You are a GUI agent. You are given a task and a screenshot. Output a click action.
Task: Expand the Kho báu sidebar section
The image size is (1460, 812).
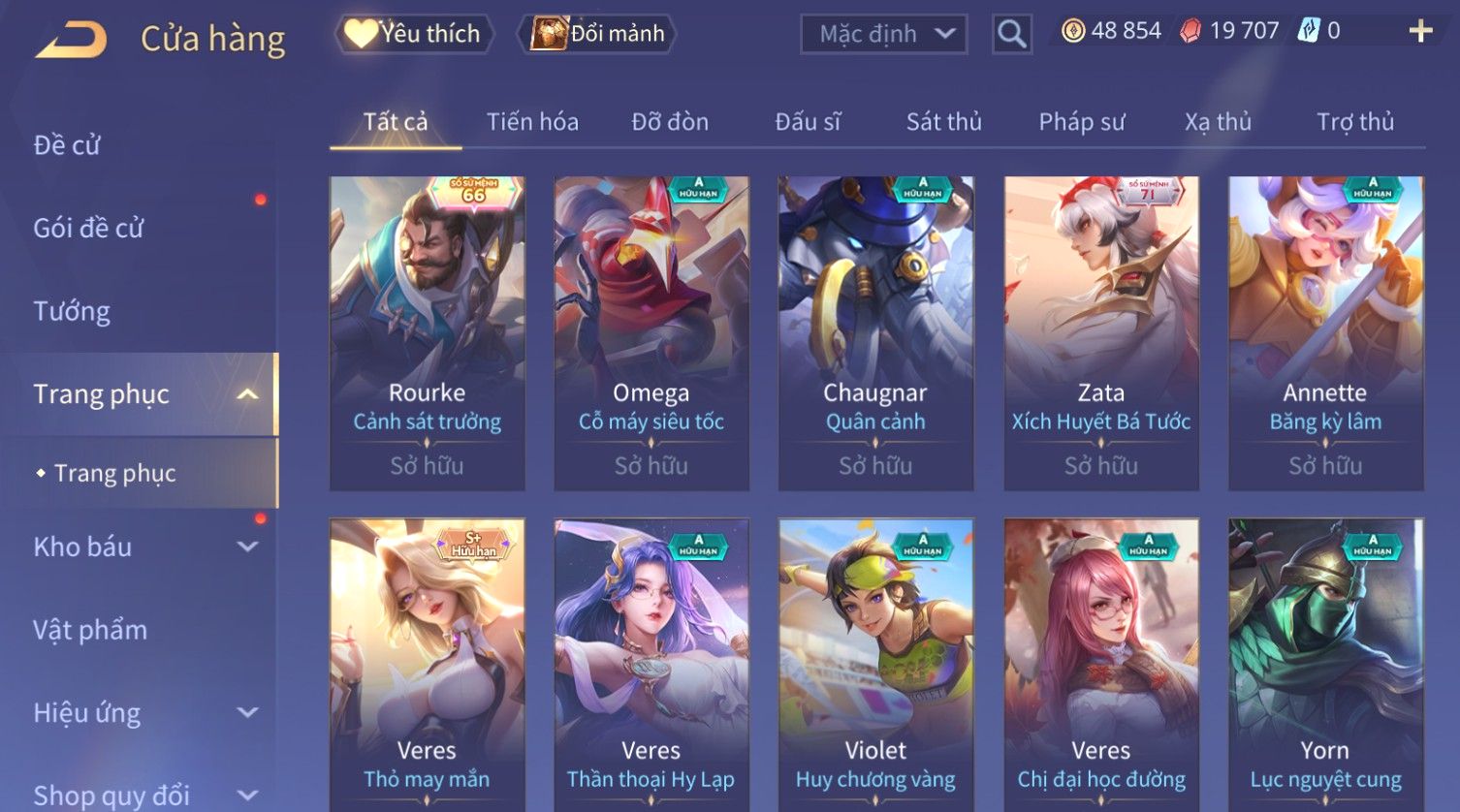click(x=248, y=547)
